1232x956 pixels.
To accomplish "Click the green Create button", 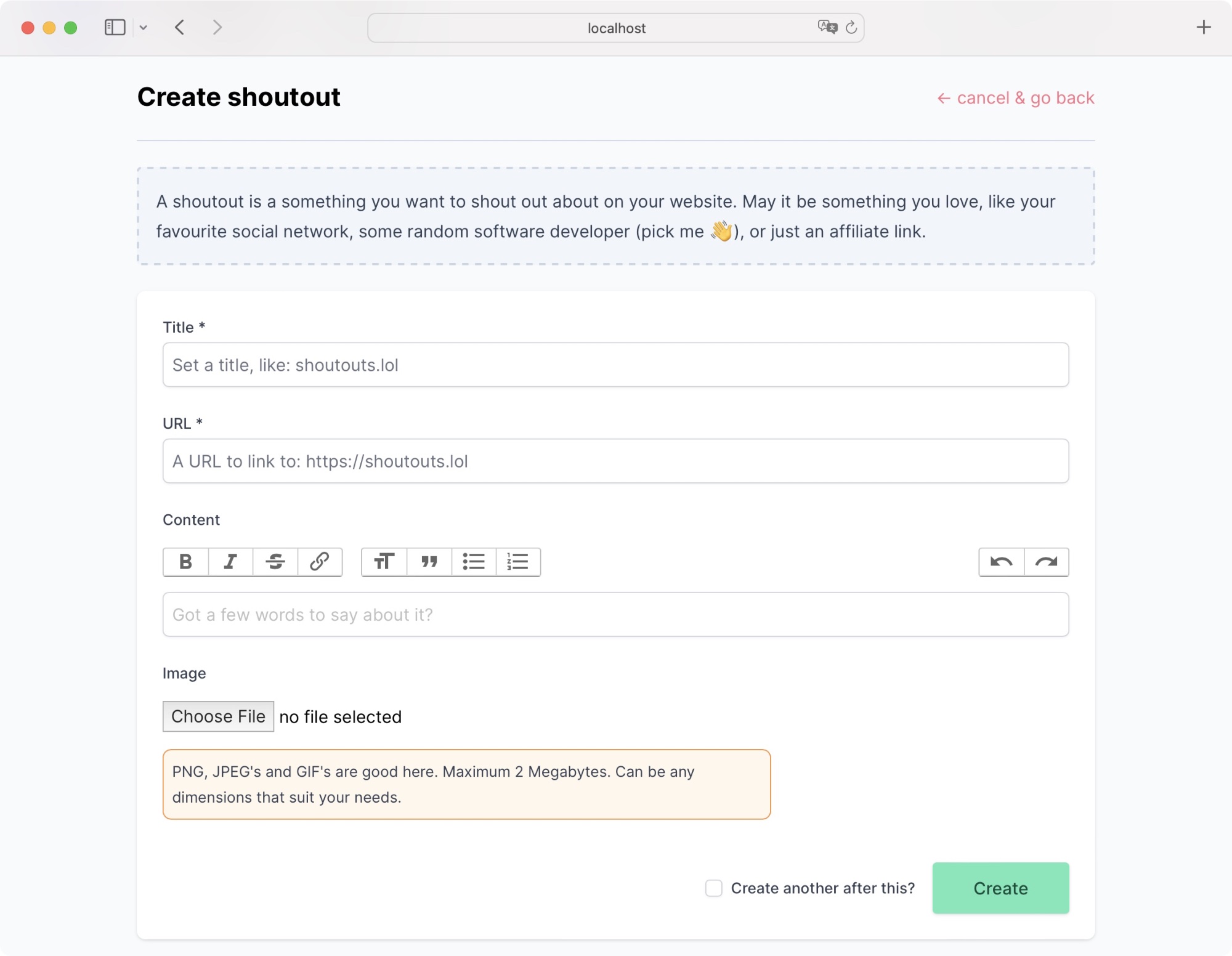I will 1000,888.
